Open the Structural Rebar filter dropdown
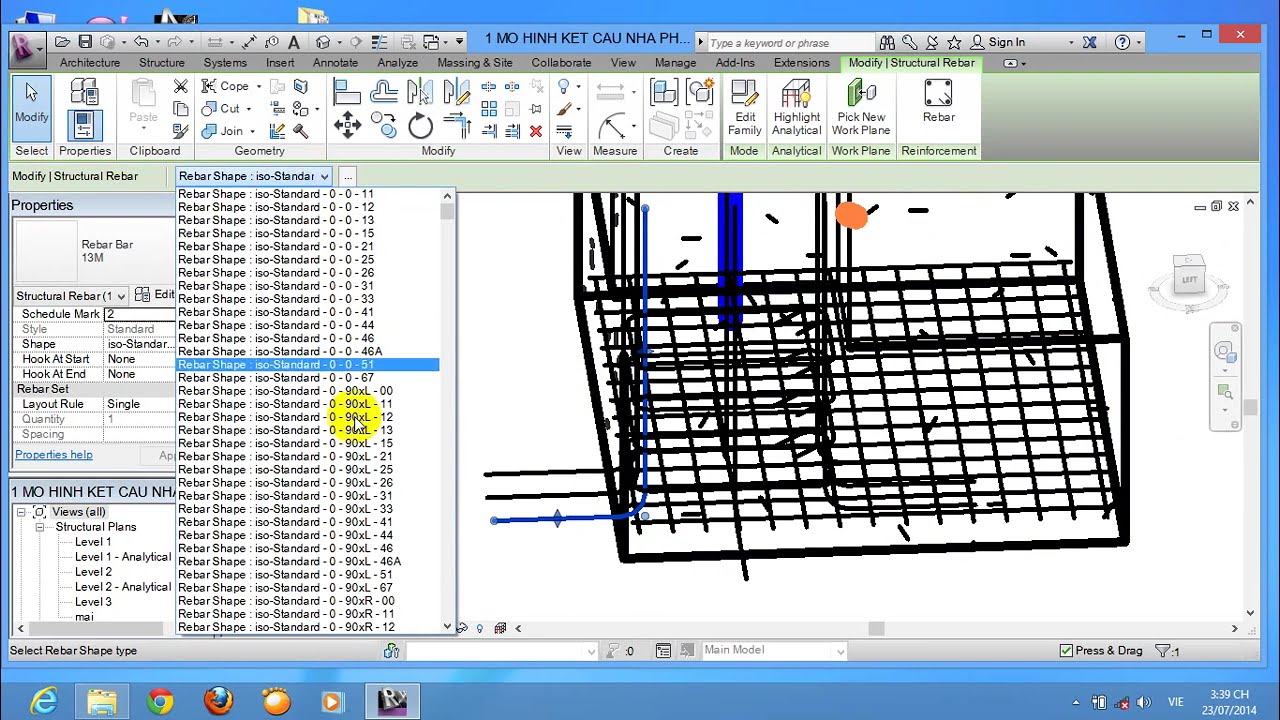Image resolution: width=1280 pixels, height=720 pixels. pyautogui.click(x=71, y=296)
